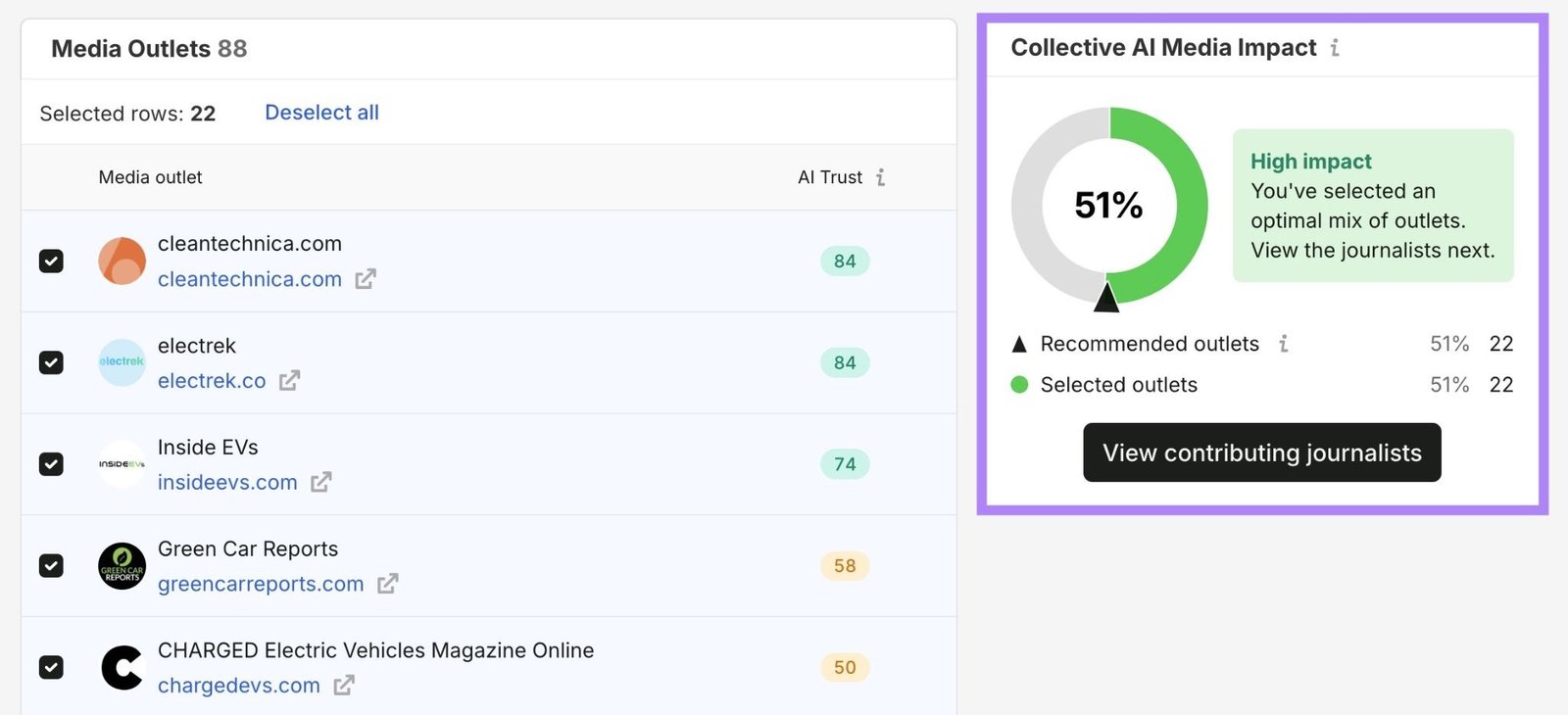Viewport: 1568px width, 715px height.
Task: Click CHARGED Electric Vehicles Magazine Online title
Action: pyautogui.click(x=376, y=650)
